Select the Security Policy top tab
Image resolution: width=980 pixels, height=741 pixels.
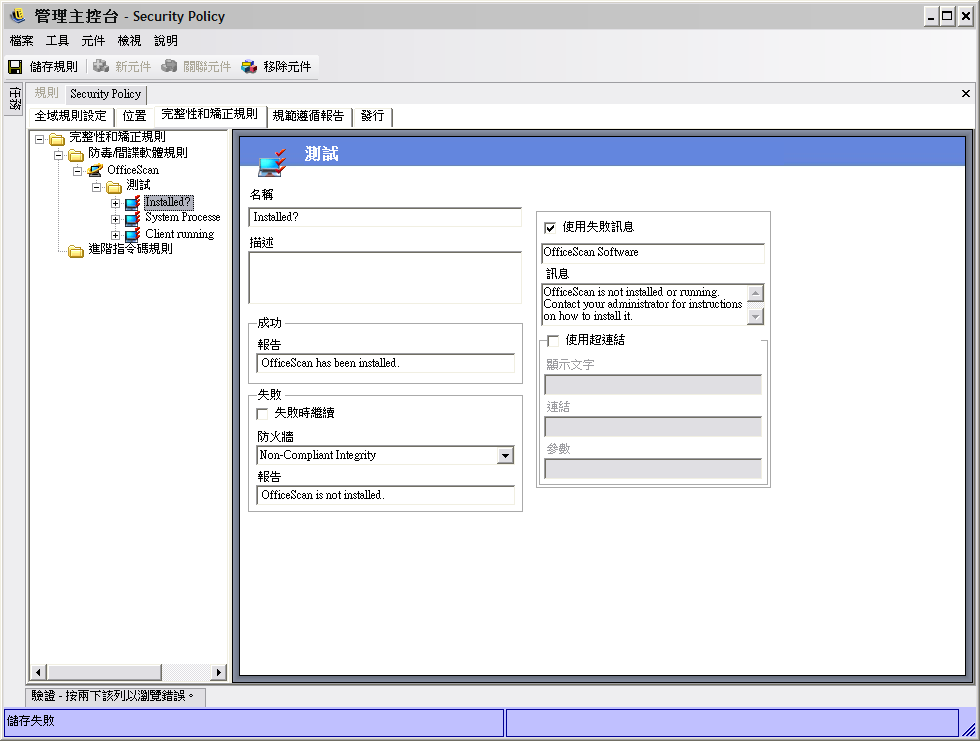pyautogui.click(x=106, y=94)
